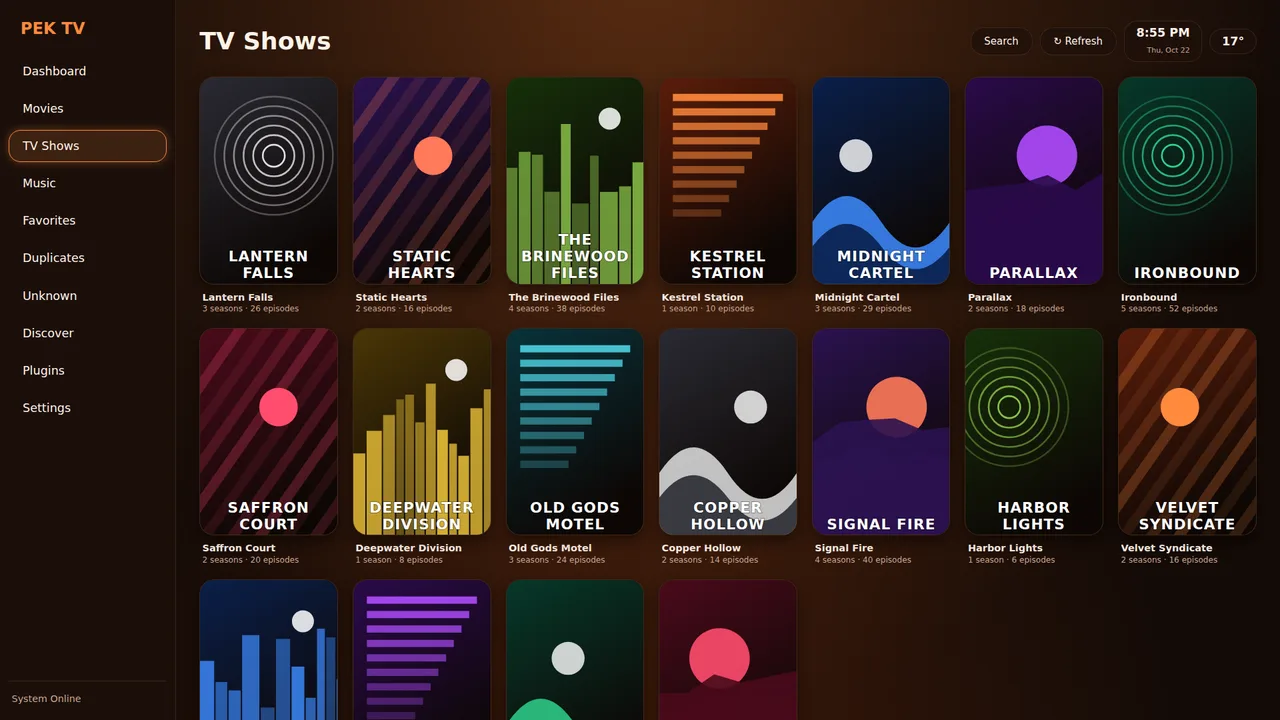Refresh the TV show library
The image size is (1280, 720).
1078,41
